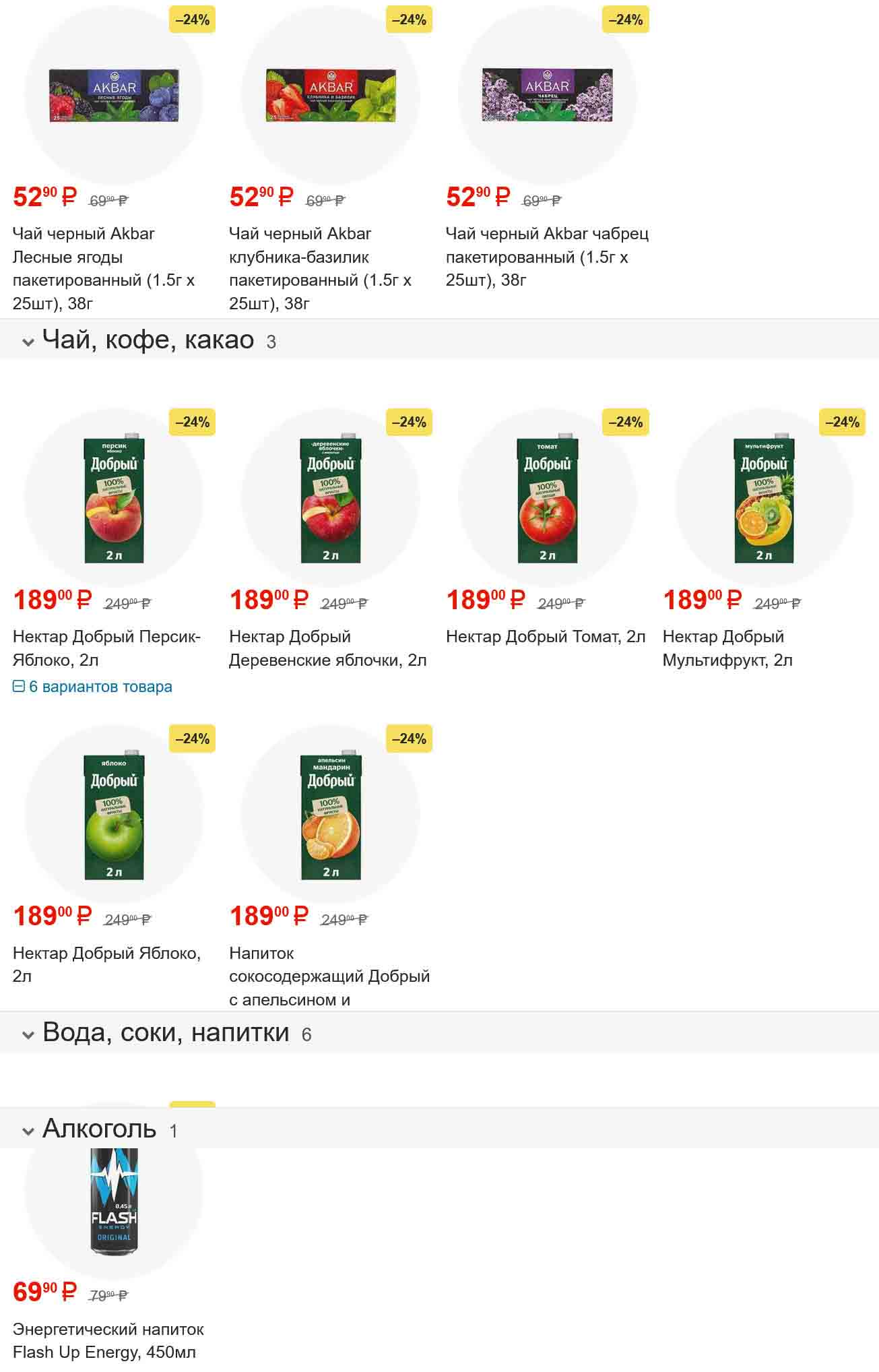Collapse the Чай, кофе, какао section chevron
Viewport: 879px width, 1372px height.
coord(28,342)
